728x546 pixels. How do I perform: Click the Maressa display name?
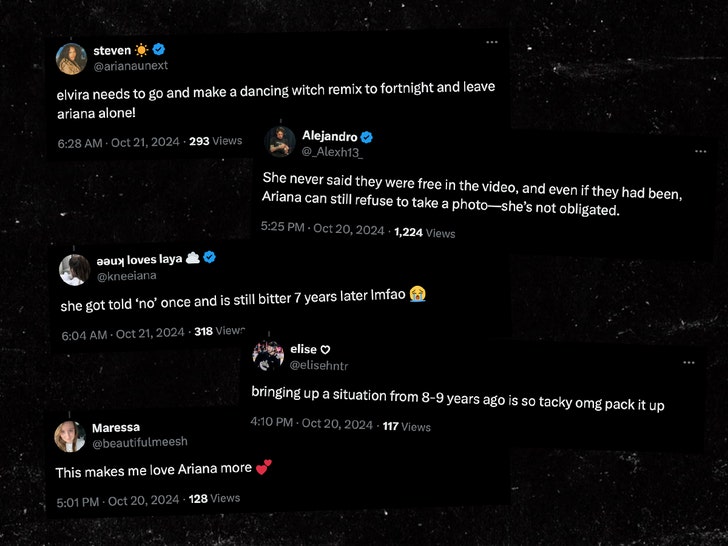pyautogui.click(x=116, y=427)
